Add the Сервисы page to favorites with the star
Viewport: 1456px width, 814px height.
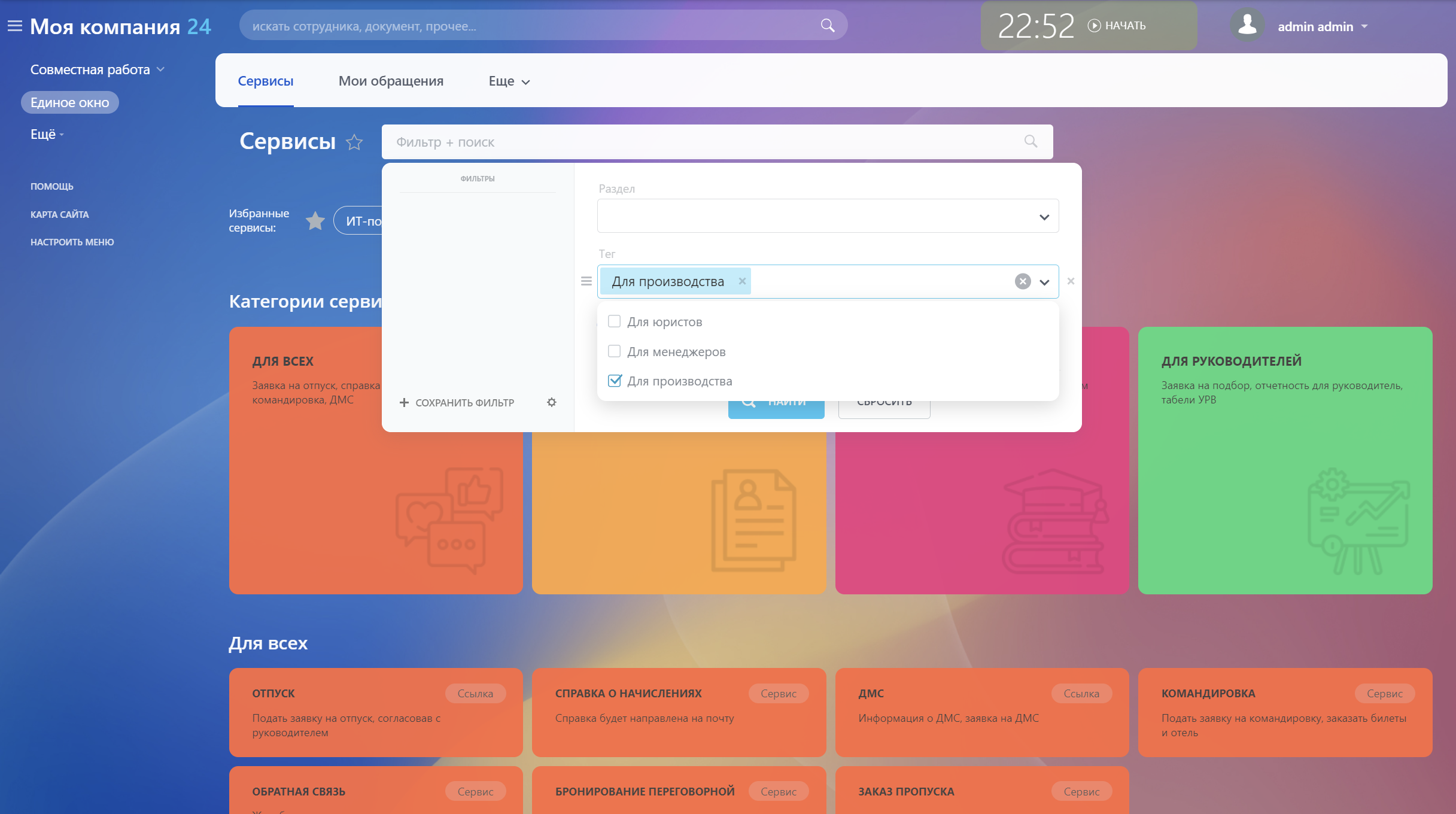point(354,142)
